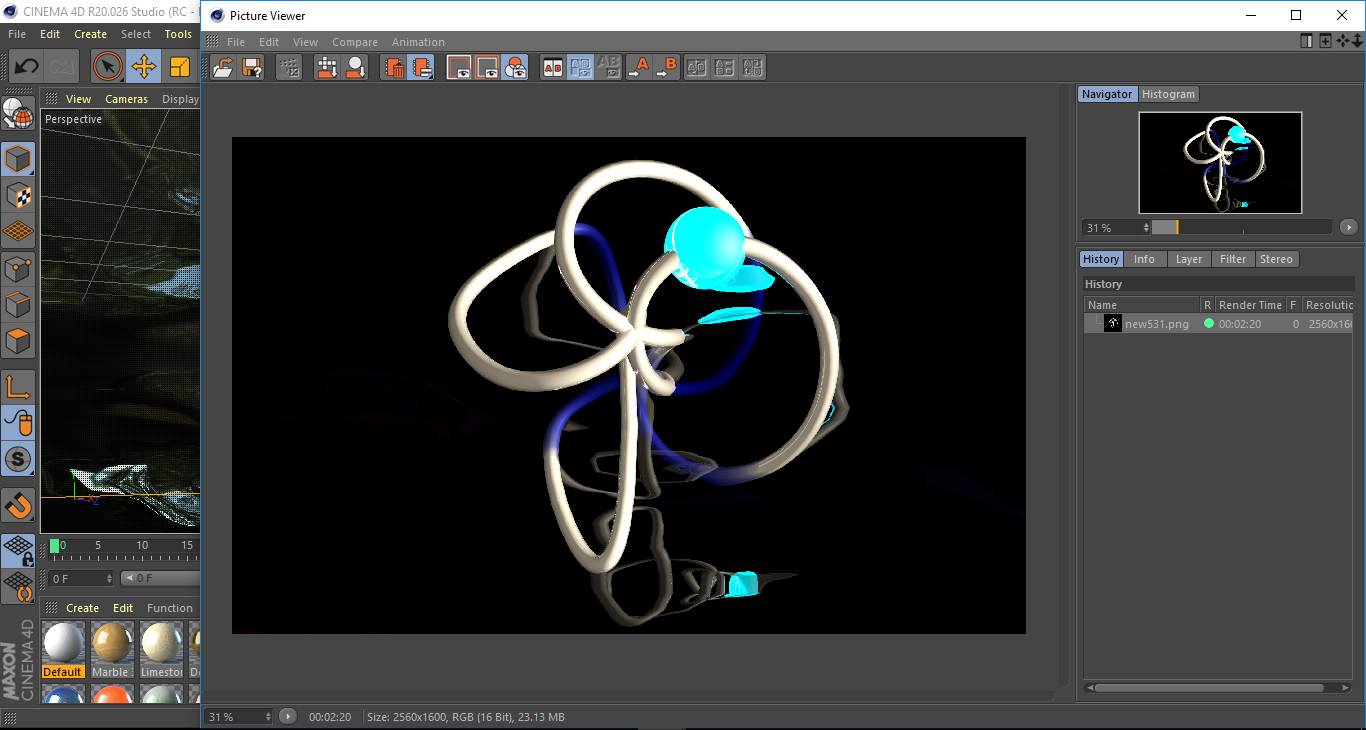Screen dimensions: 1366x730
Task: Toggle the highlighted auto-clear history icon
Action: (x=422, y=68)
